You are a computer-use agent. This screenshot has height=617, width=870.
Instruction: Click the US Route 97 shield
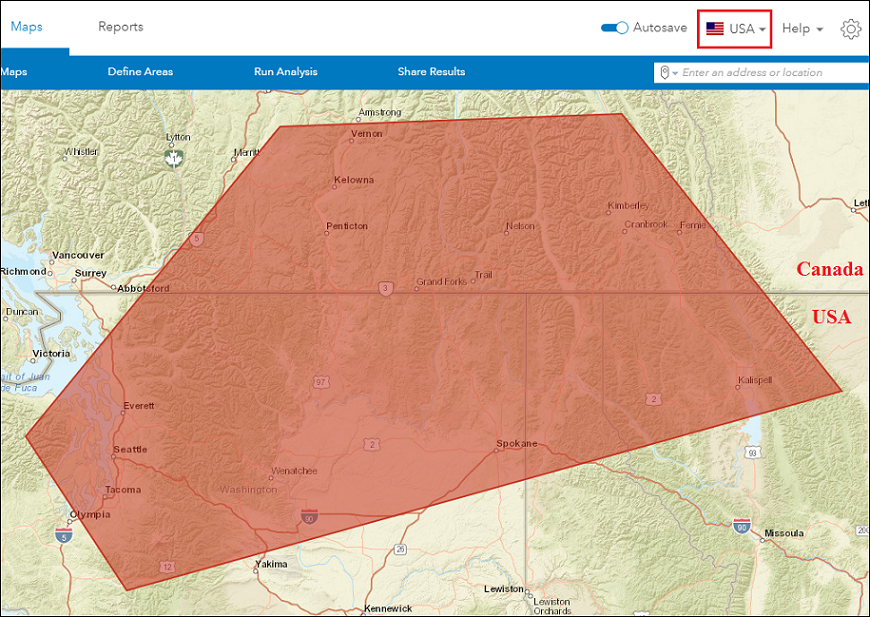[321, 382]
